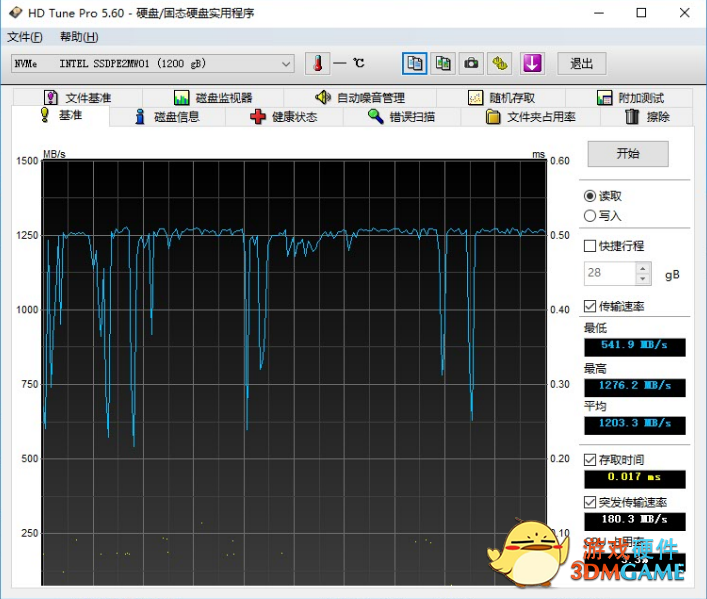Copy screenshot to clipboard icon
This screenshot has height=599, width=707.
coord(443,63)
